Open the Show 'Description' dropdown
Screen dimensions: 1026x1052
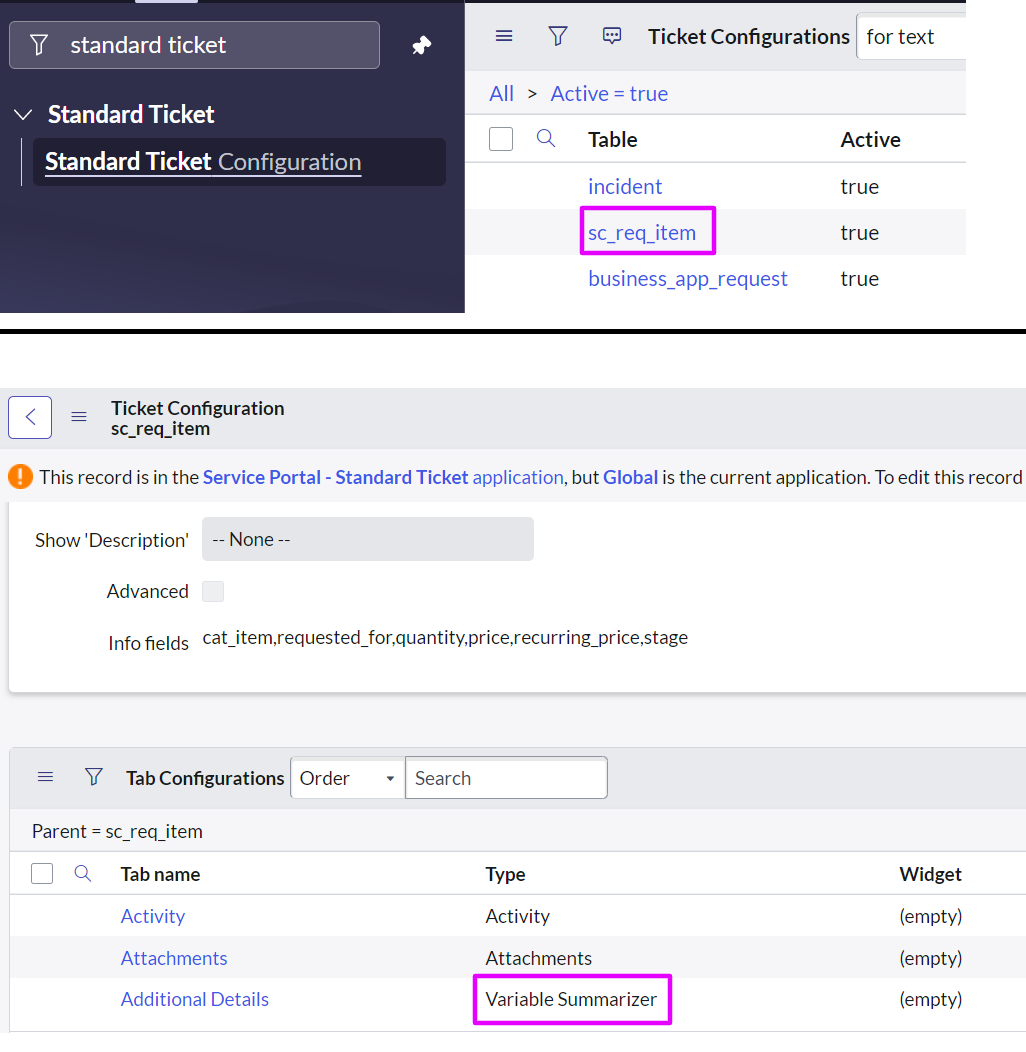point(368,539)
